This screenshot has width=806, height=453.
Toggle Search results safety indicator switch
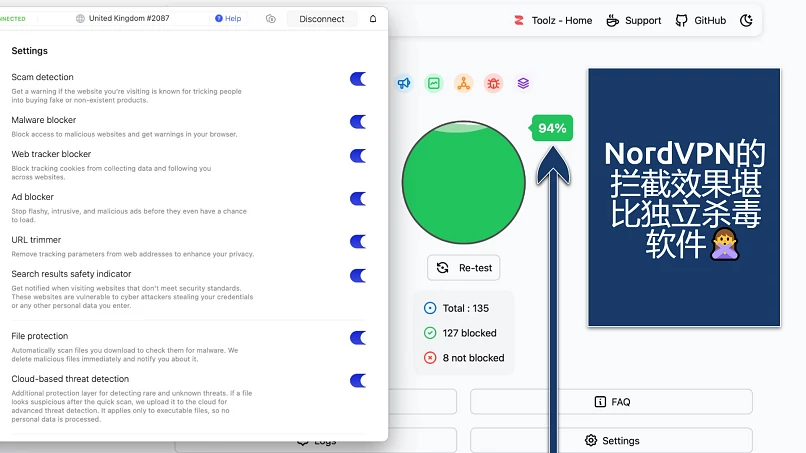[x=358, y=276]
